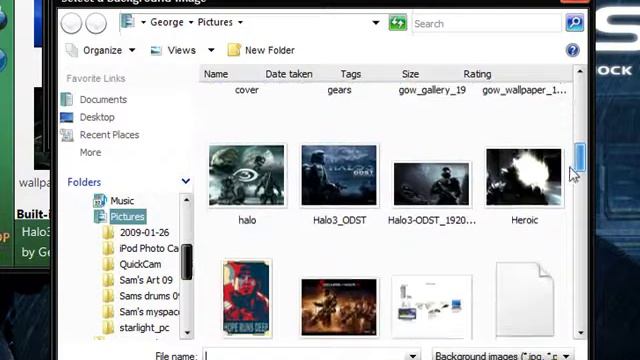Image resolution: width=640 pixels, height=360 pixels.
Task: Click the Search input field
Action: click(487, 23)
